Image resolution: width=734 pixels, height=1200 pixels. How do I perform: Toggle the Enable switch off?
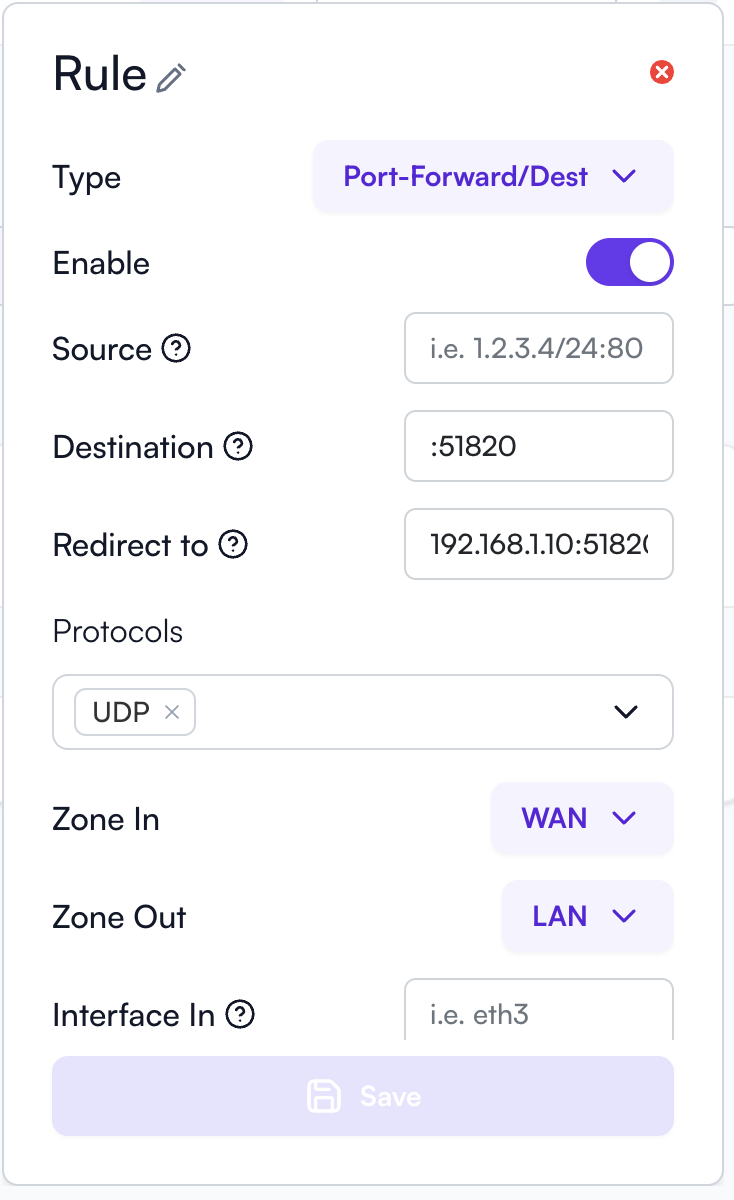click(x=629, y=262)
